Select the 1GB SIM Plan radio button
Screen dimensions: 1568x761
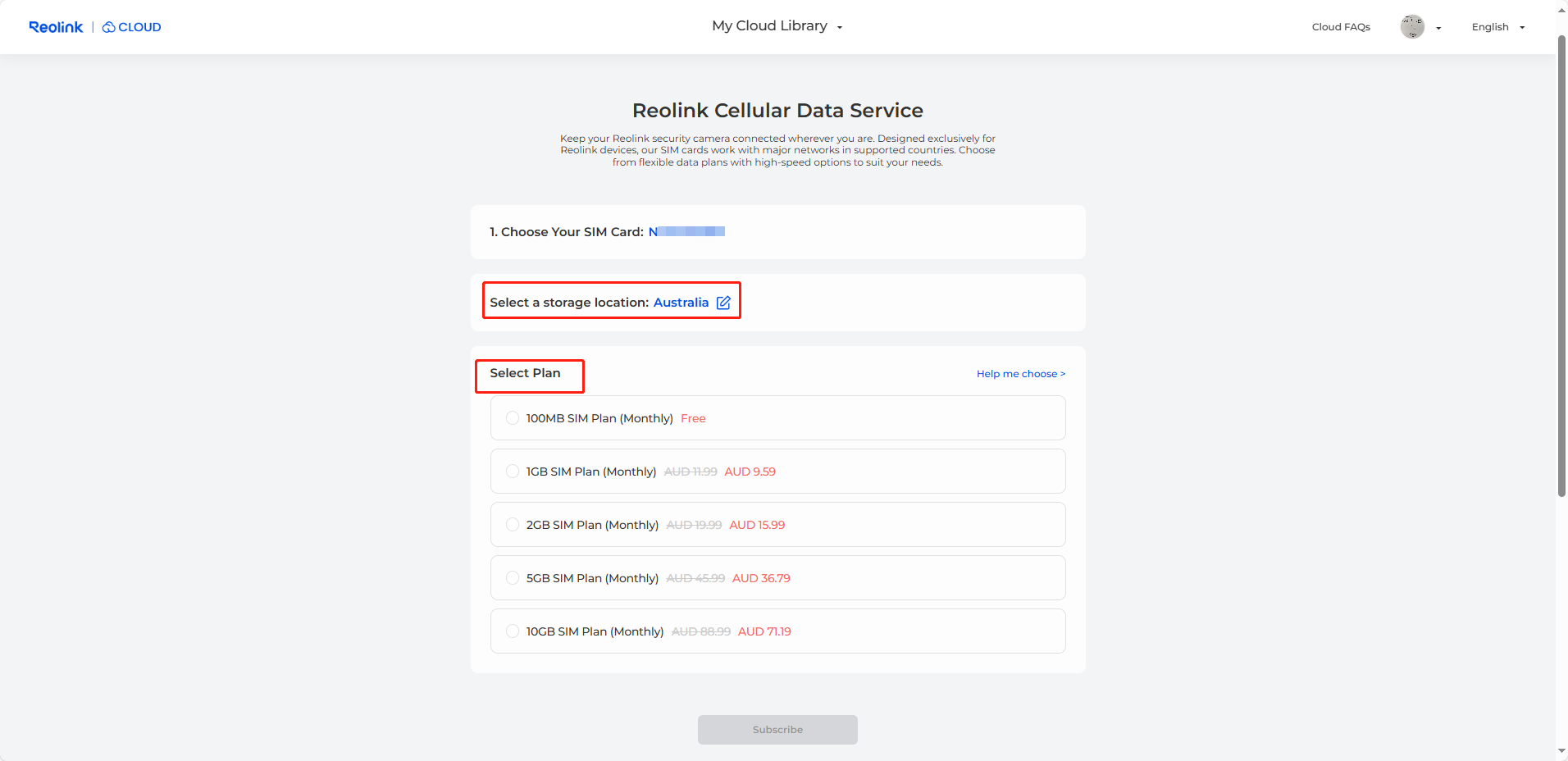[513, 472]
